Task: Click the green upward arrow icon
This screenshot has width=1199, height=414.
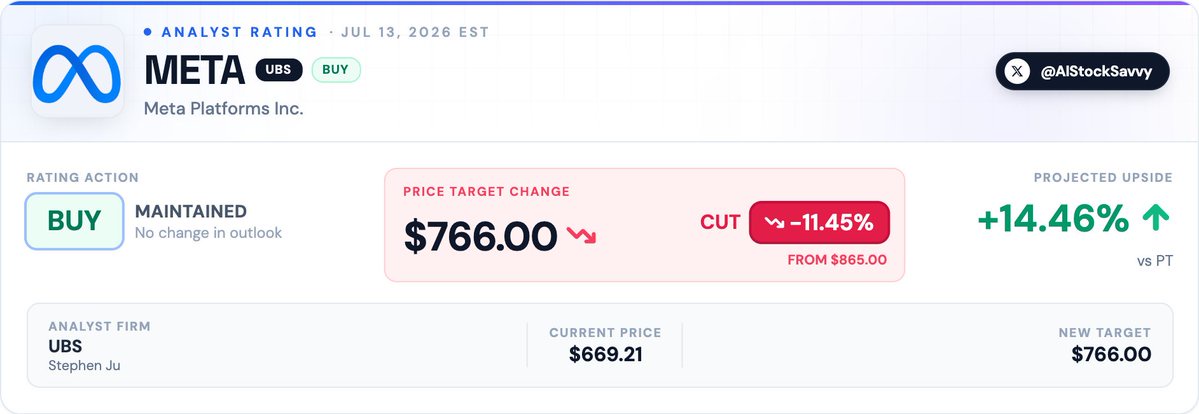Action: point(1155,220)
